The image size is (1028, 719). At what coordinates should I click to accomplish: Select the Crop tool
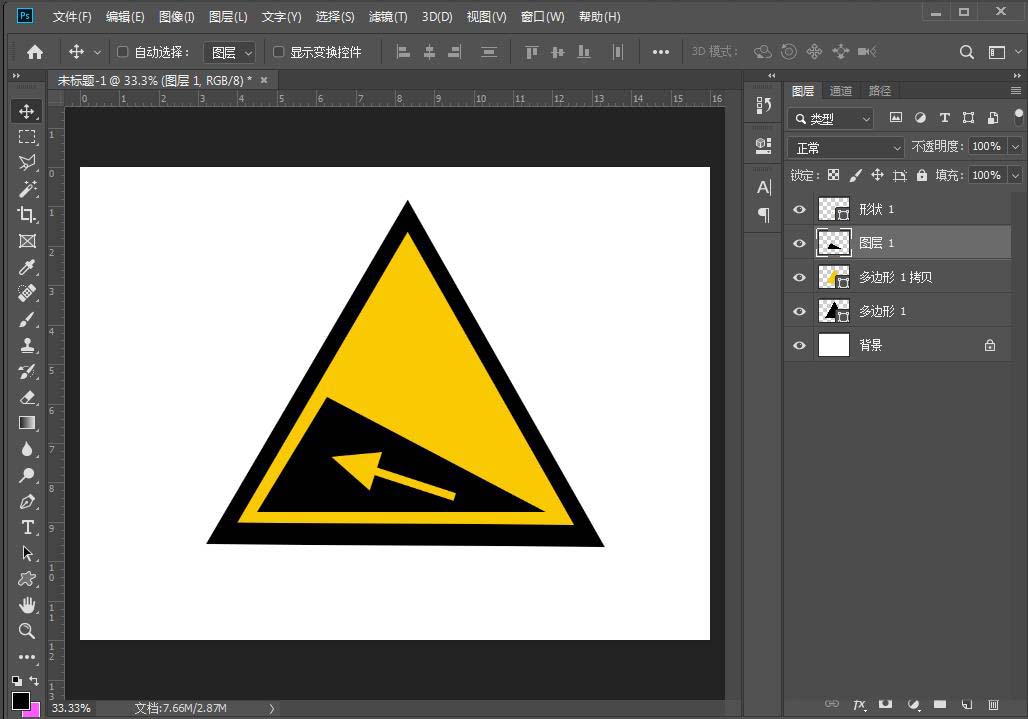27,215
